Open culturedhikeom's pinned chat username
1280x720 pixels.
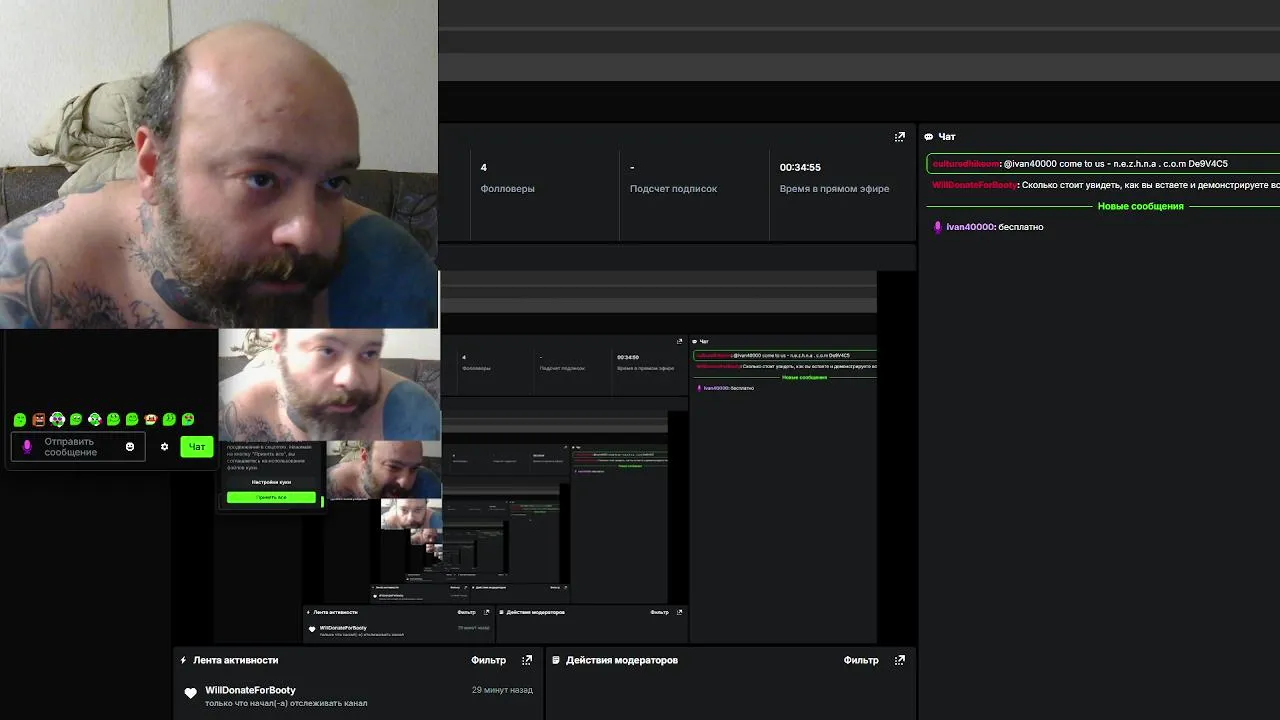tap(966, 163)
